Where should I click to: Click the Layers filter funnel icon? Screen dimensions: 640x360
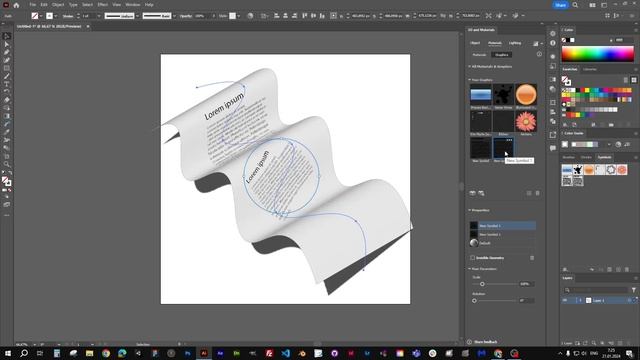click(x=633, y=290)
